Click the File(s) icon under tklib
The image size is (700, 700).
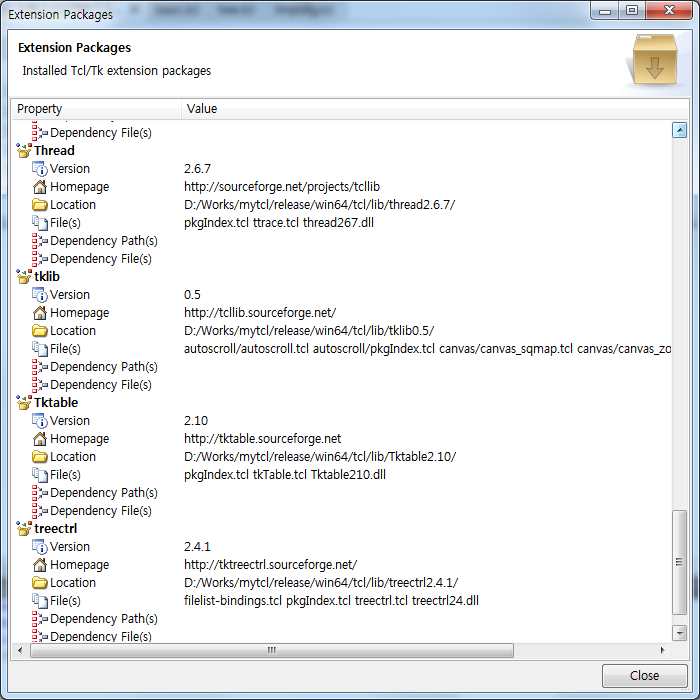40,348
